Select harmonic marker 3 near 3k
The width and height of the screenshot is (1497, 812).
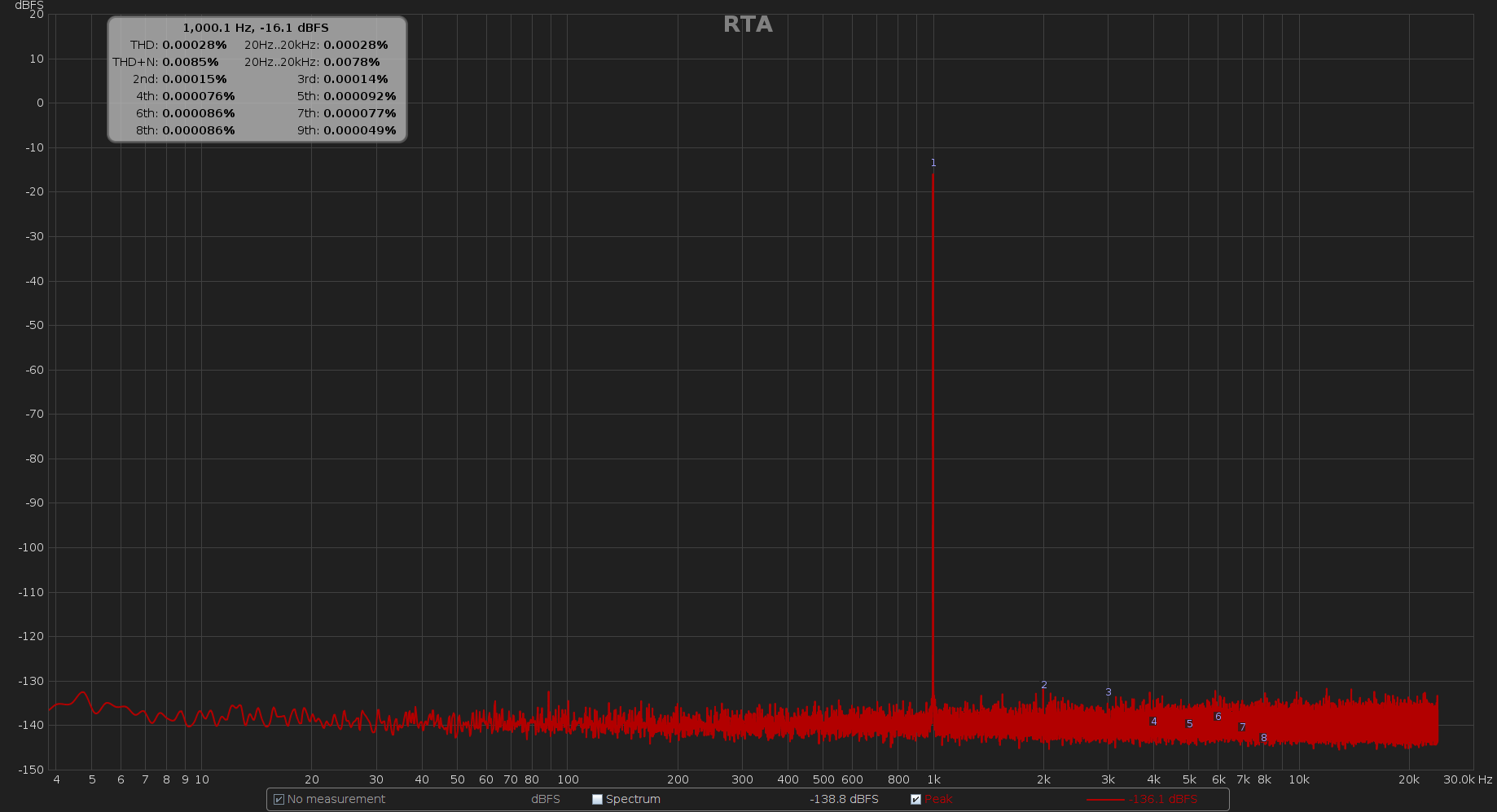[1108, 692]
